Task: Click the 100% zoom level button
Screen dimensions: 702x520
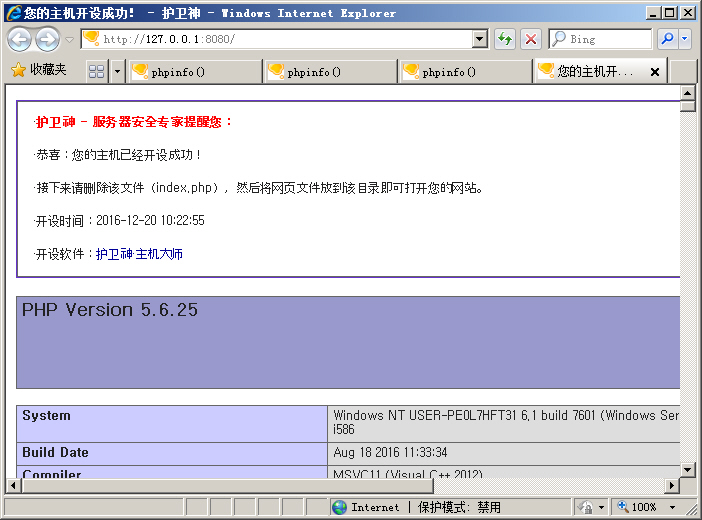Action: point(636,507)
